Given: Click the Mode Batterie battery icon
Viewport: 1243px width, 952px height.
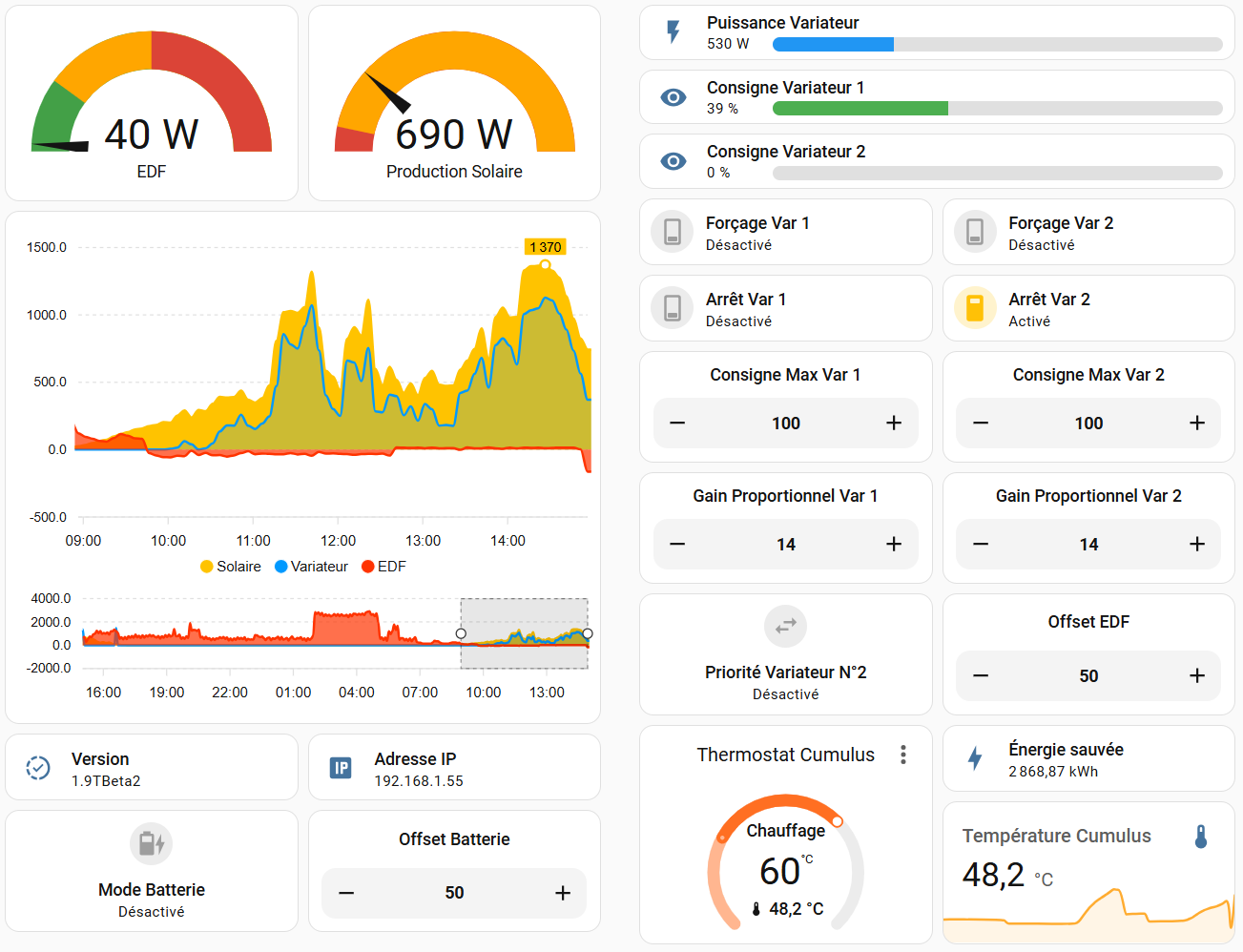Looking at the screenshot, I should [x=151, y=843].
